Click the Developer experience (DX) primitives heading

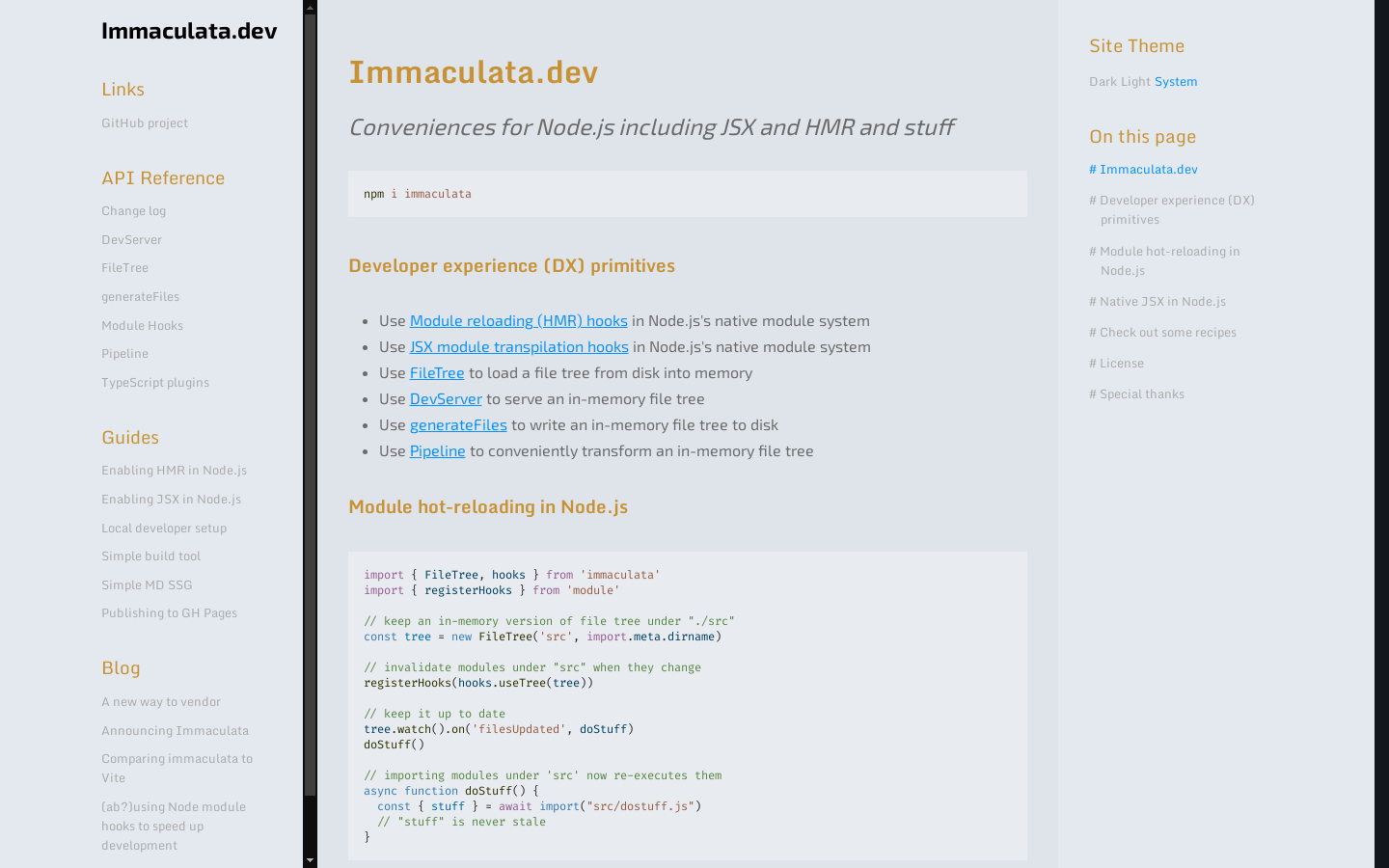[512, 266]
